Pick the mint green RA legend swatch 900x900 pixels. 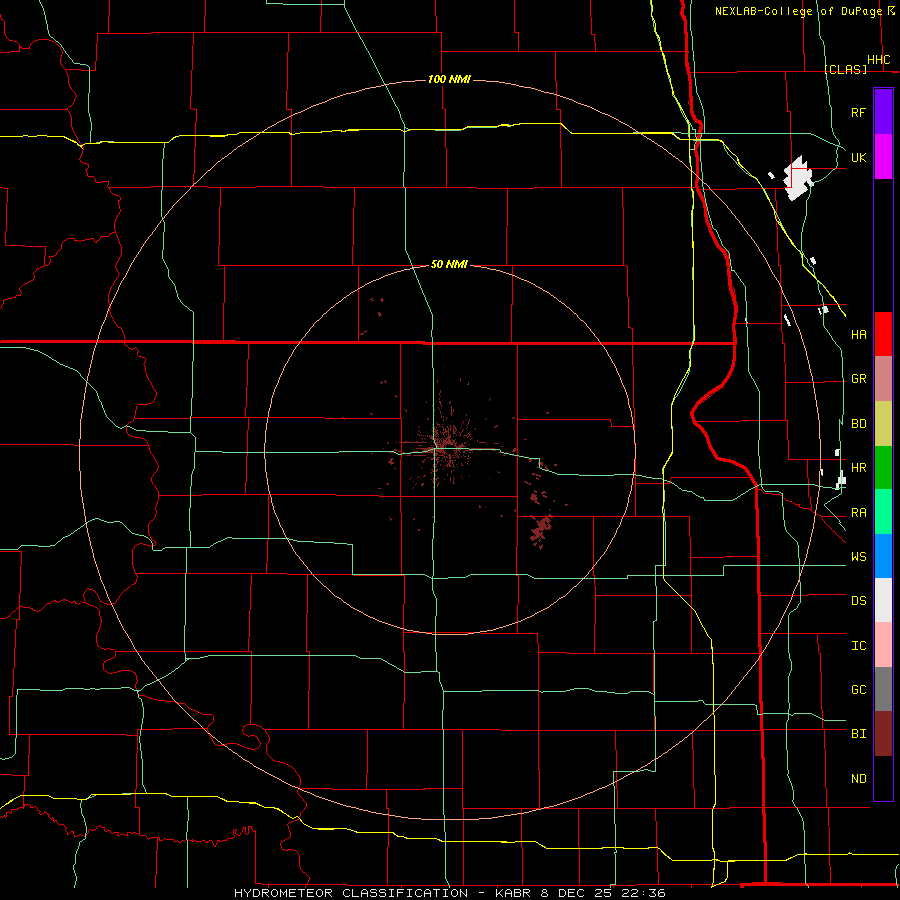click(883, 512)
